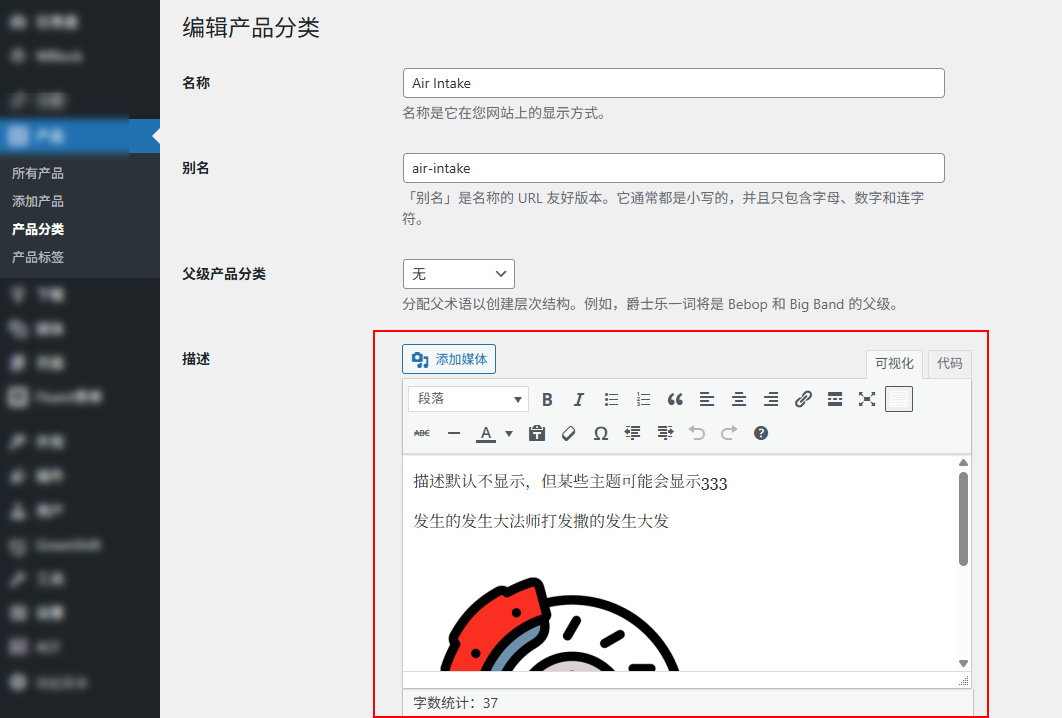Image resolution: width=1062 pixels, height=718 pixels.
Task: Toggle the toolbar kitchen sink button
Action: (899, 399)
